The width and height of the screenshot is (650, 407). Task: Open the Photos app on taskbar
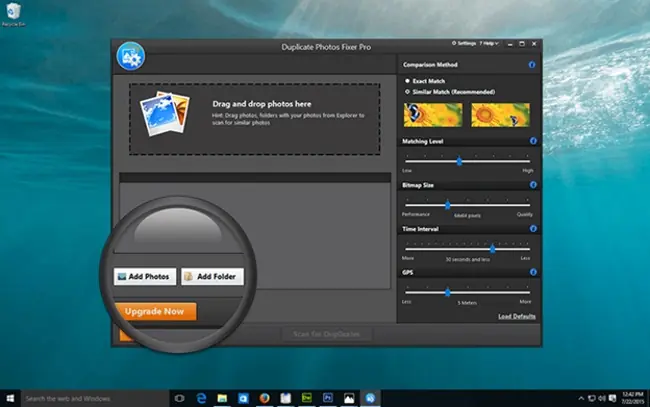point(349,398)
